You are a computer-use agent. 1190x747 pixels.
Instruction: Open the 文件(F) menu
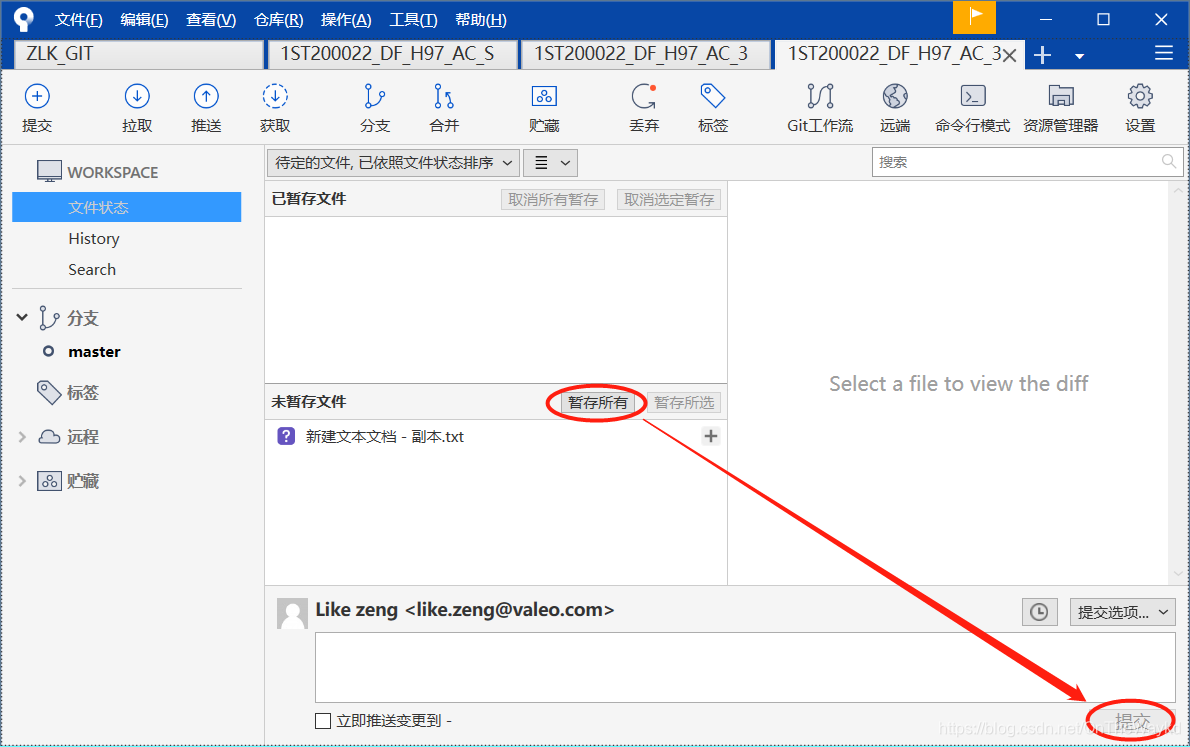click(x=78, y=20)
